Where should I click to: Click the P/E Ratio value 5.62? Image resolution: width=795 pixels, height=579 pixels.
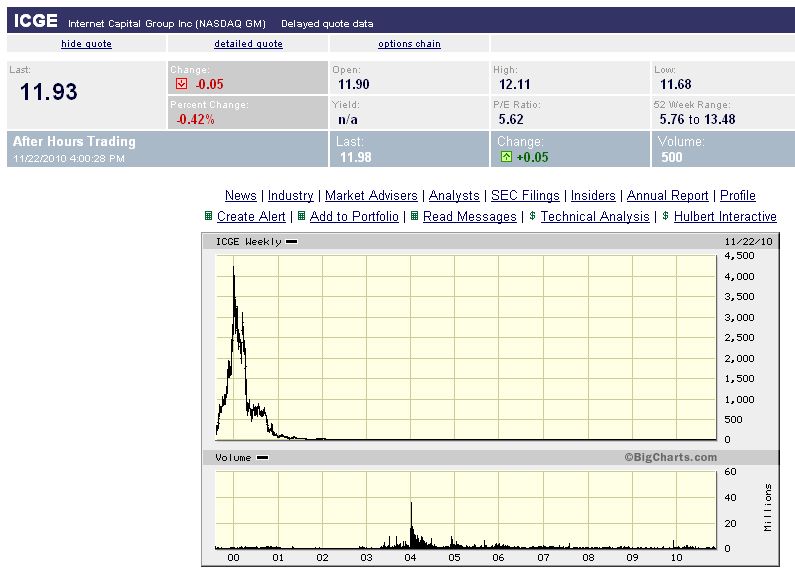point(511,119)
